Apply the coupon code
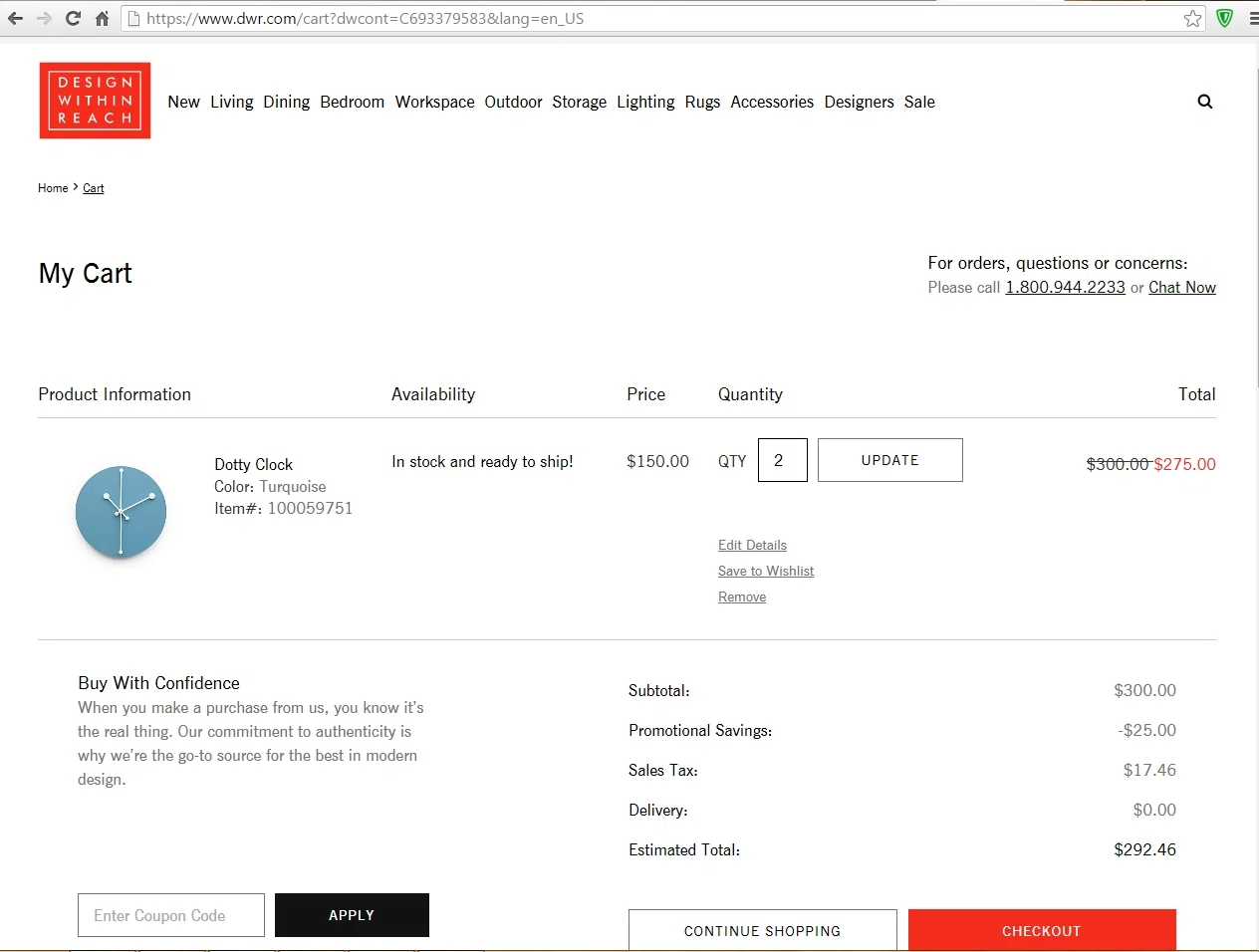 pyautogui.click(x=352, y=915)
